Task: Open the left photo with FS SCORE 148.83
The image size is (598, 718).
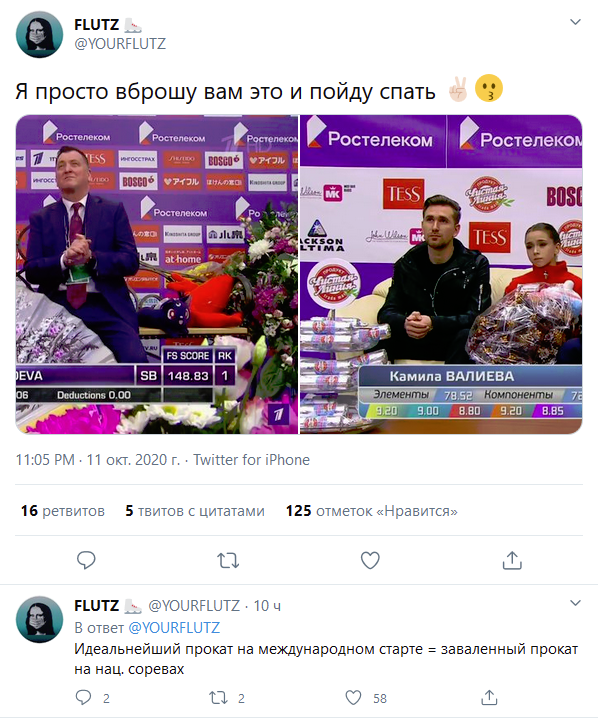Action: pos(157,274)
